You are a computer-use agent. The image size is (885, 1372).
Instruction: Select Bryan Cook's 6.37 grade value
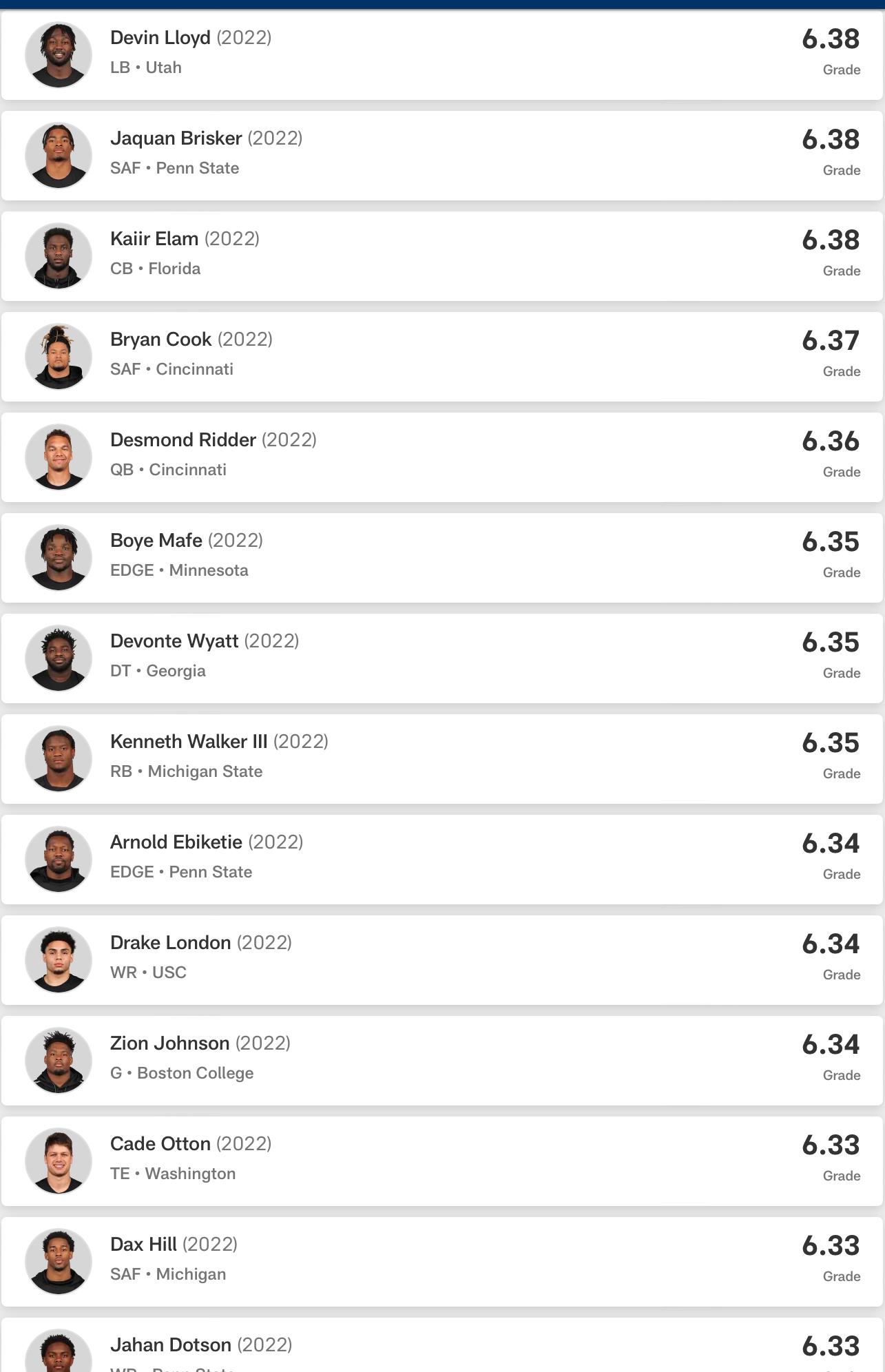point(831,341)
